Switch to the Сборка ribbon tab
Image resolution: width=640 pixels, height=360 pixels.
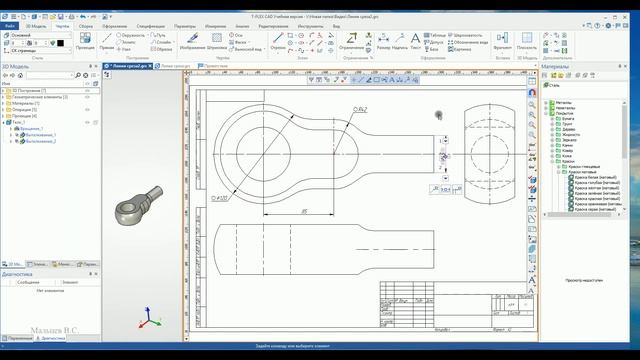pyautogui.click(x=86, y=26)
